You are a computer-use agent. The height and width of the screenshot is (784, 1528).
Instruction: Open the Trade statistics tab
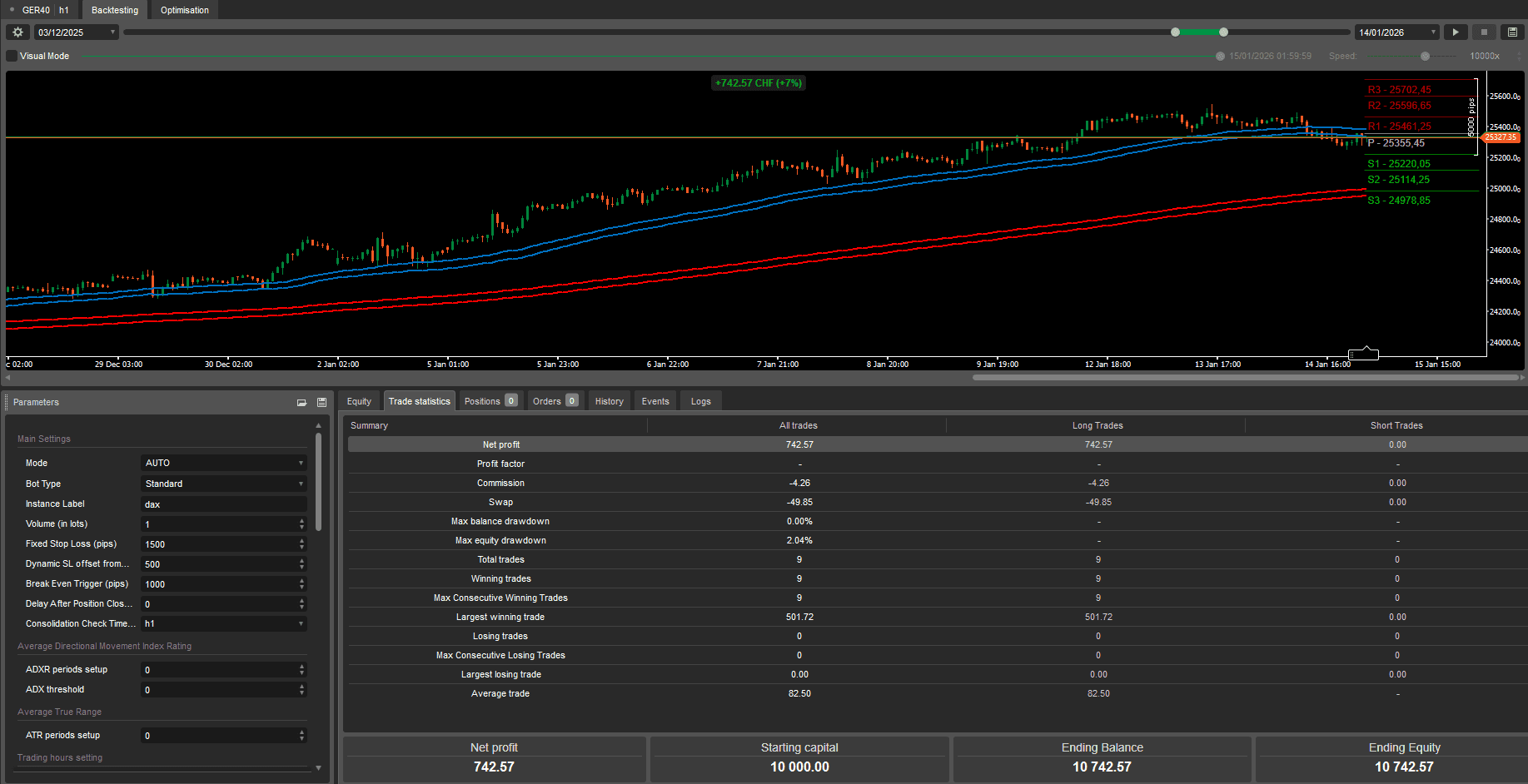coord(420,401)
